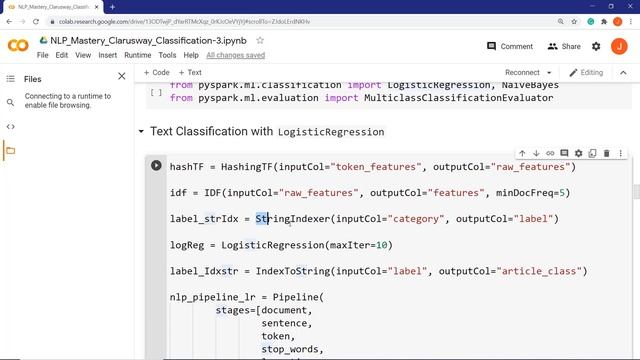Collapse the Text Classification section
Image resolution: width=640 pixels, height=360 pixels.
point(141,131)
